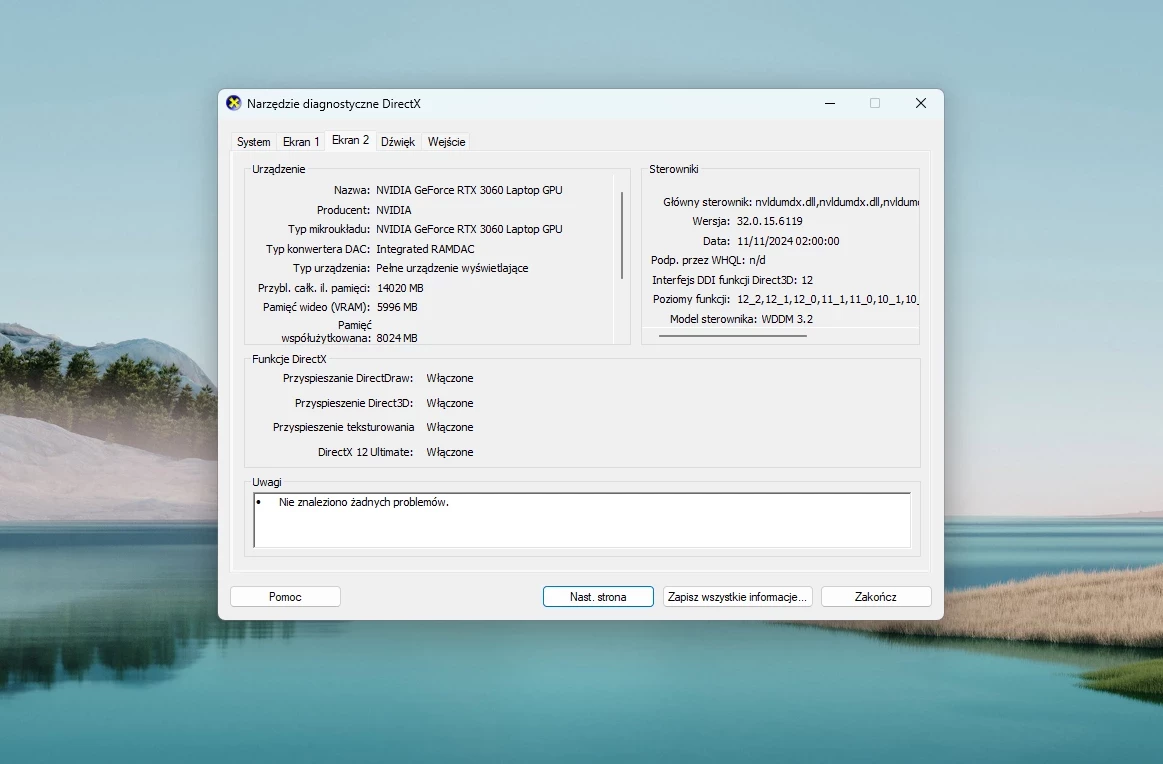
Task: Click the Urządzenie panel vertical scrollbar
Action: 622,235
